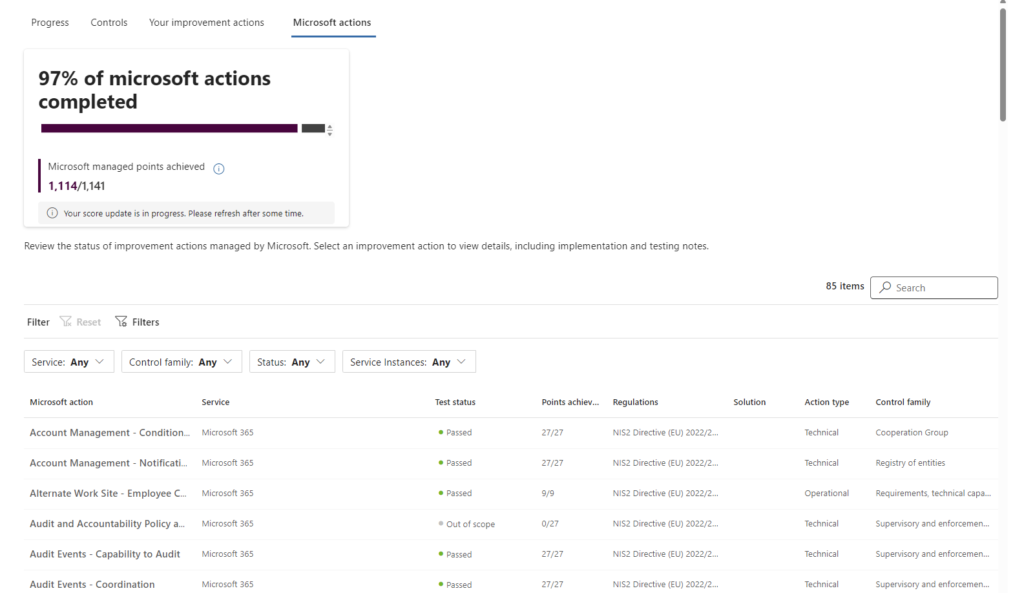Switch to the Progress tab
The height and width of the screenshot is (593, 1024).
point(50,23)
